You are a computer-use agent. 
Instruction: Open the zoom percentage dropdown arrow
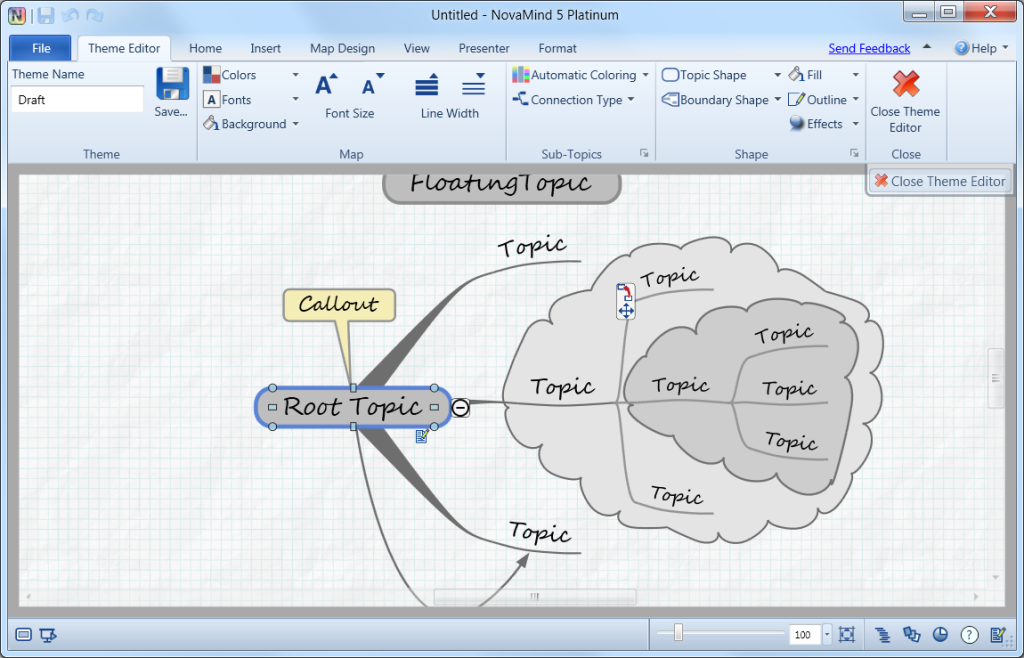pyautogui.click(x=827, y=634)
